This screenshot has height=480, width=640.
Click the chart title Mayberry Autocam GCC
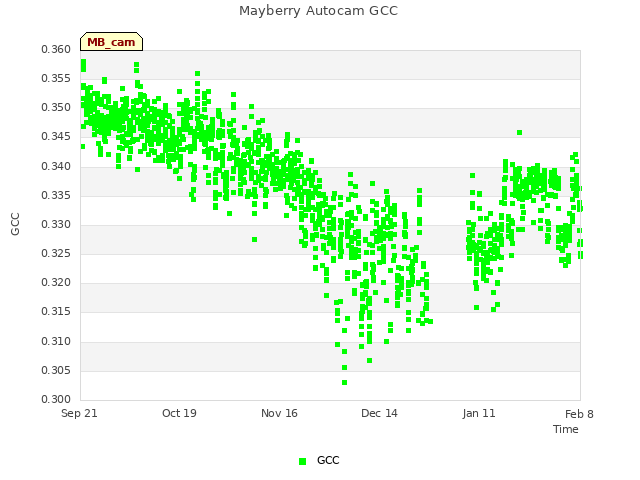[318, 11]
